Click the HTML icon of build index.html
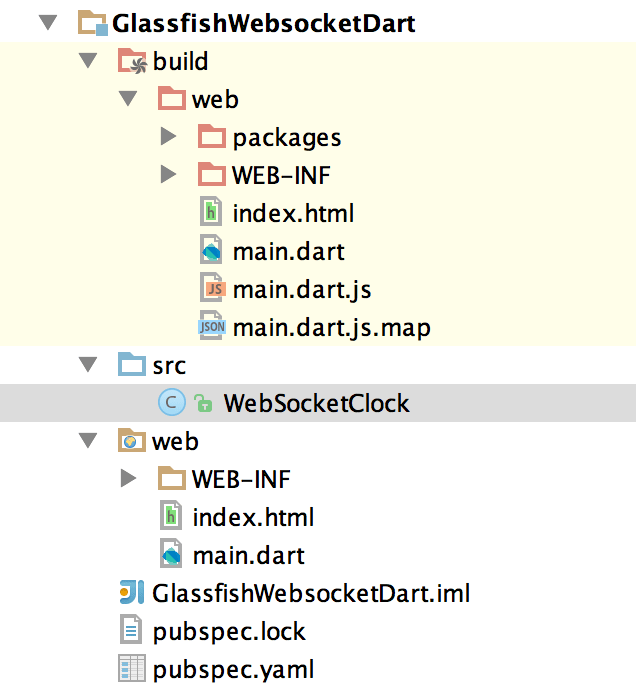The width and height of the screenshot is (636, 692). (212, 213)
